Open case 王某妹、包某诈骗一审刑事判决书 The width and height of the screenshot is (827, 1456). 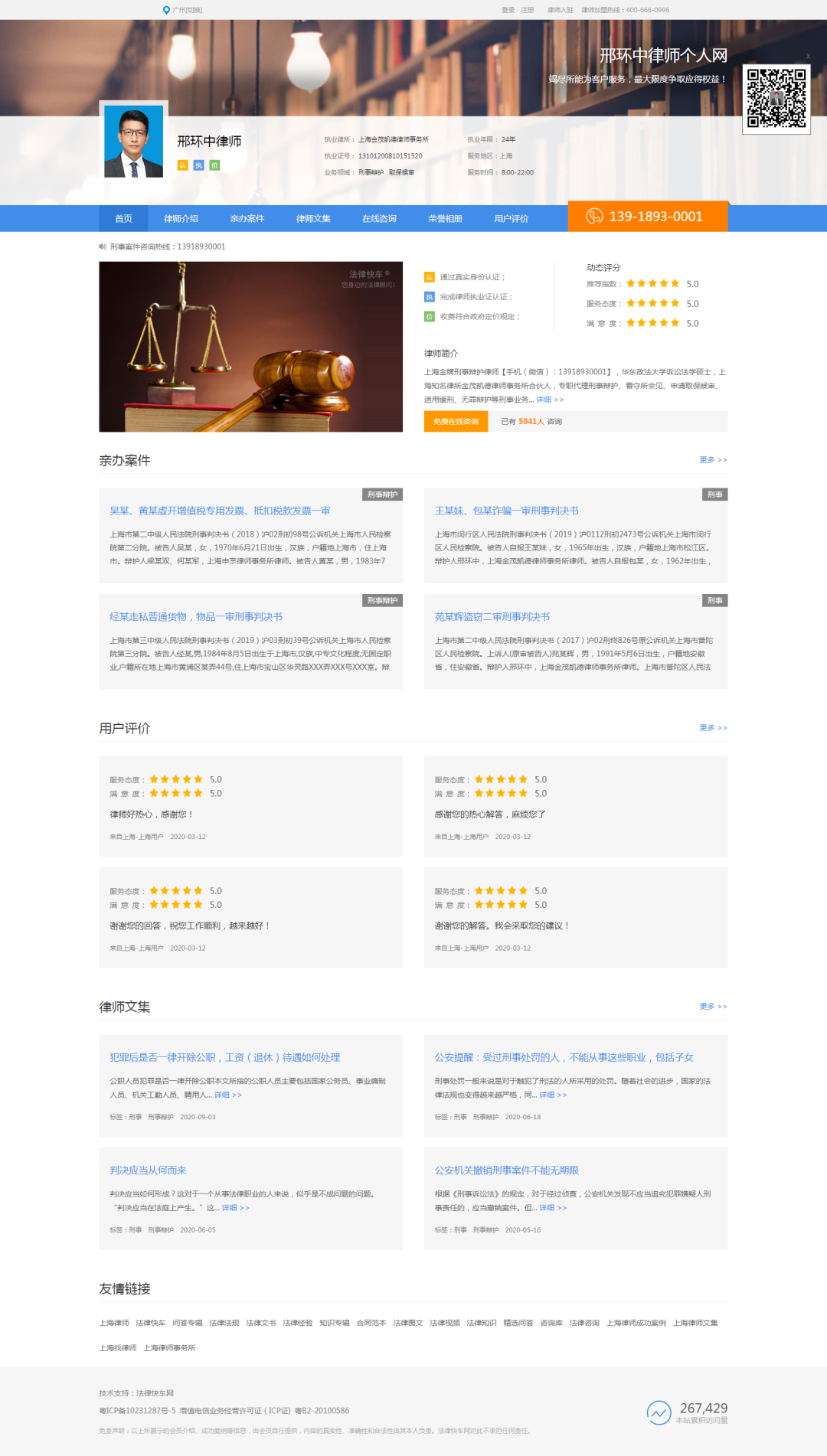click(506, 511)
